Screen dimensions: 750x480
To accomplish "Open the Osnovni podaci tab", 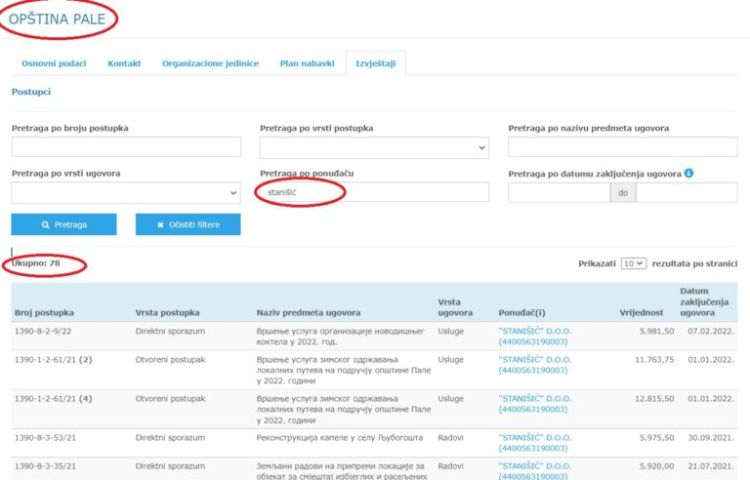I will 54,63.
